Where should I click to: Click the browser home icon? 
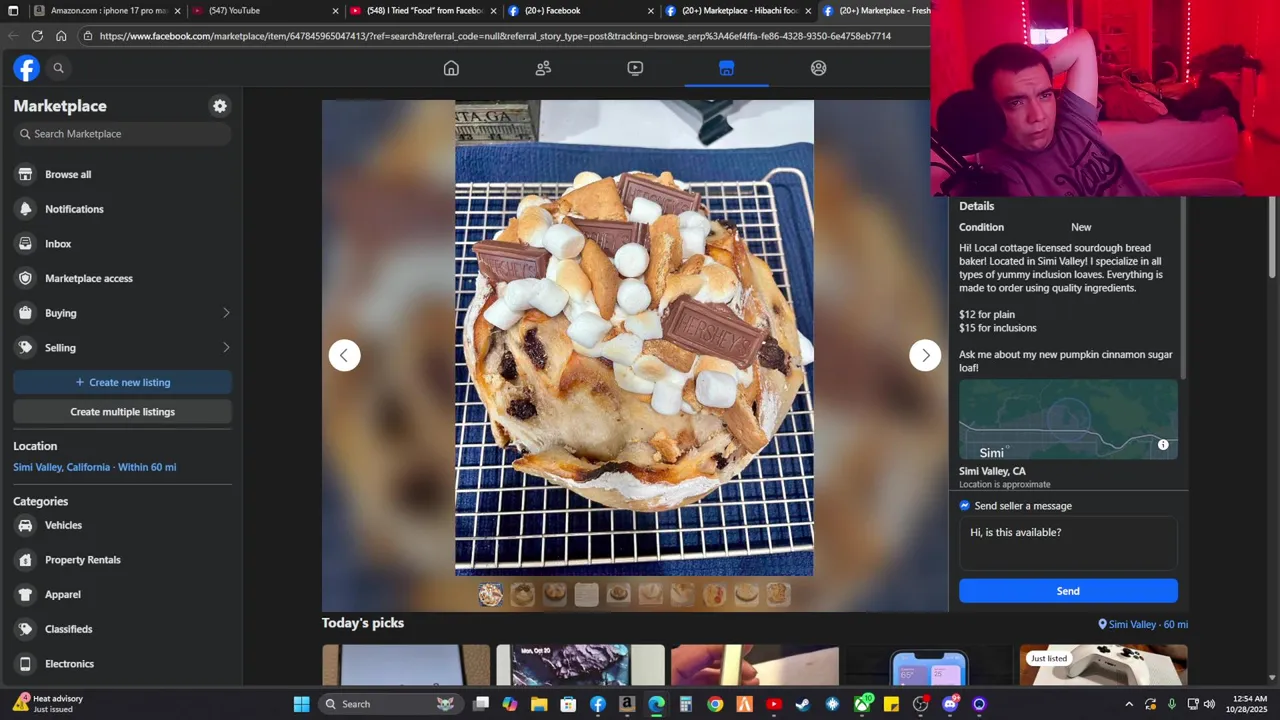click(61, 36)
